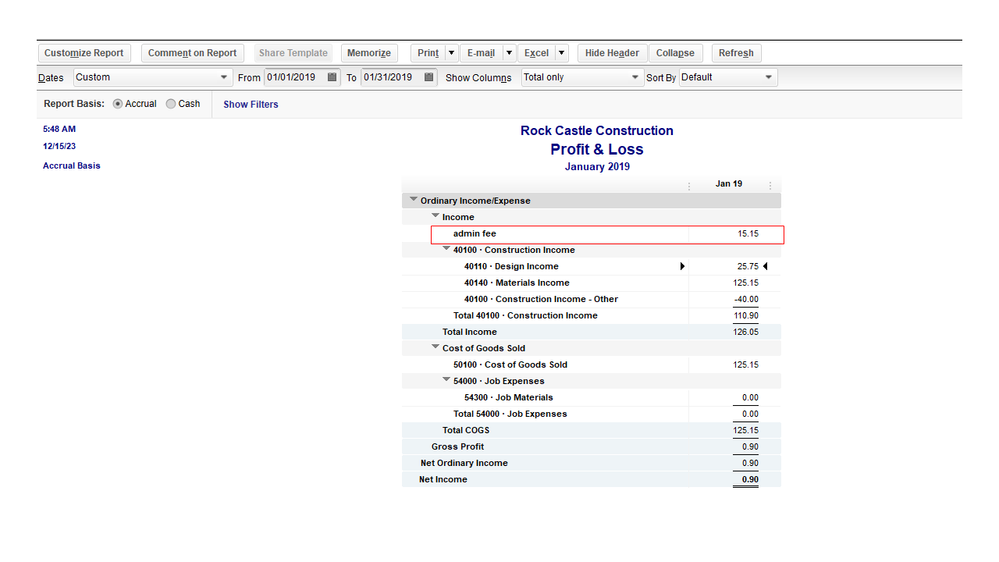Click Customize Report button
999x562 pixels.
click(x=84, y=53)
